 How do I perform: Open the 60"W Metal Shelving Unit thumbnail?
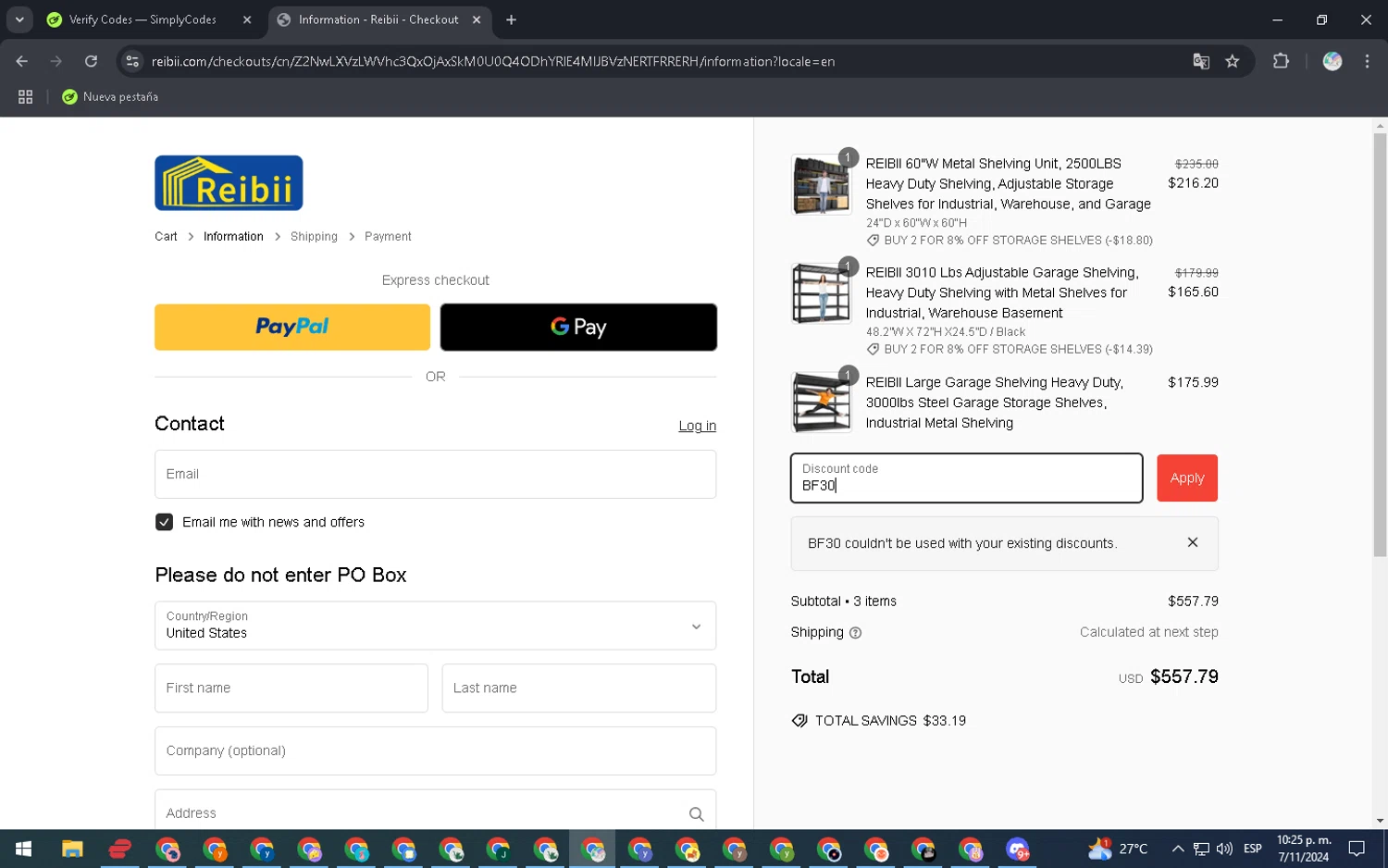(x=821, y=184)
